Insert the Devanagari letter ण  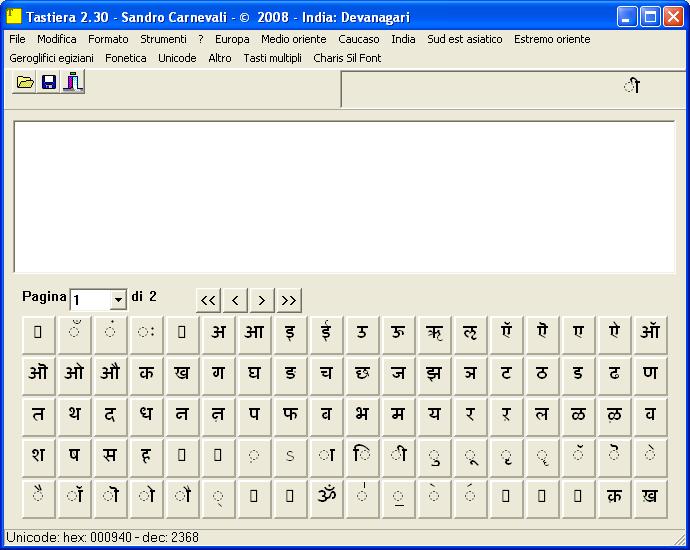point(651,376)
